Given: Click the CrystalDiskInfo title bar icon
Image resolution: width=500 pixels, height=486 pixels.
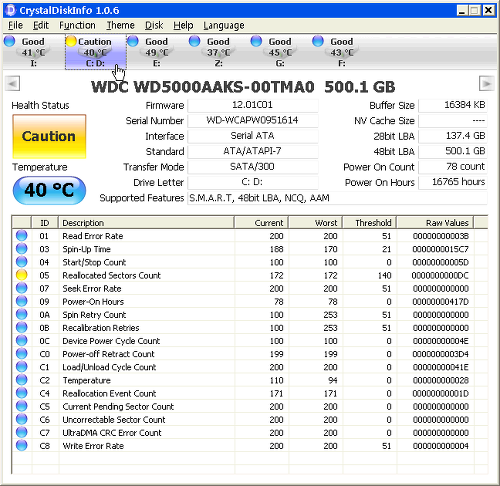Looking at the screenshot, I should (11, 10).
